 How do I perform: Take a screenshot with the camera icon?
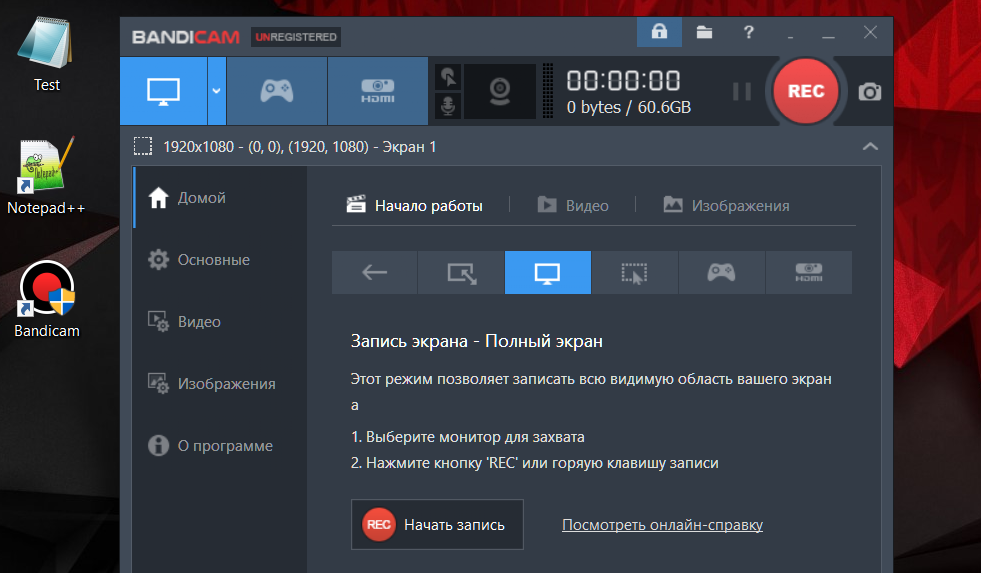coord(870,92)
